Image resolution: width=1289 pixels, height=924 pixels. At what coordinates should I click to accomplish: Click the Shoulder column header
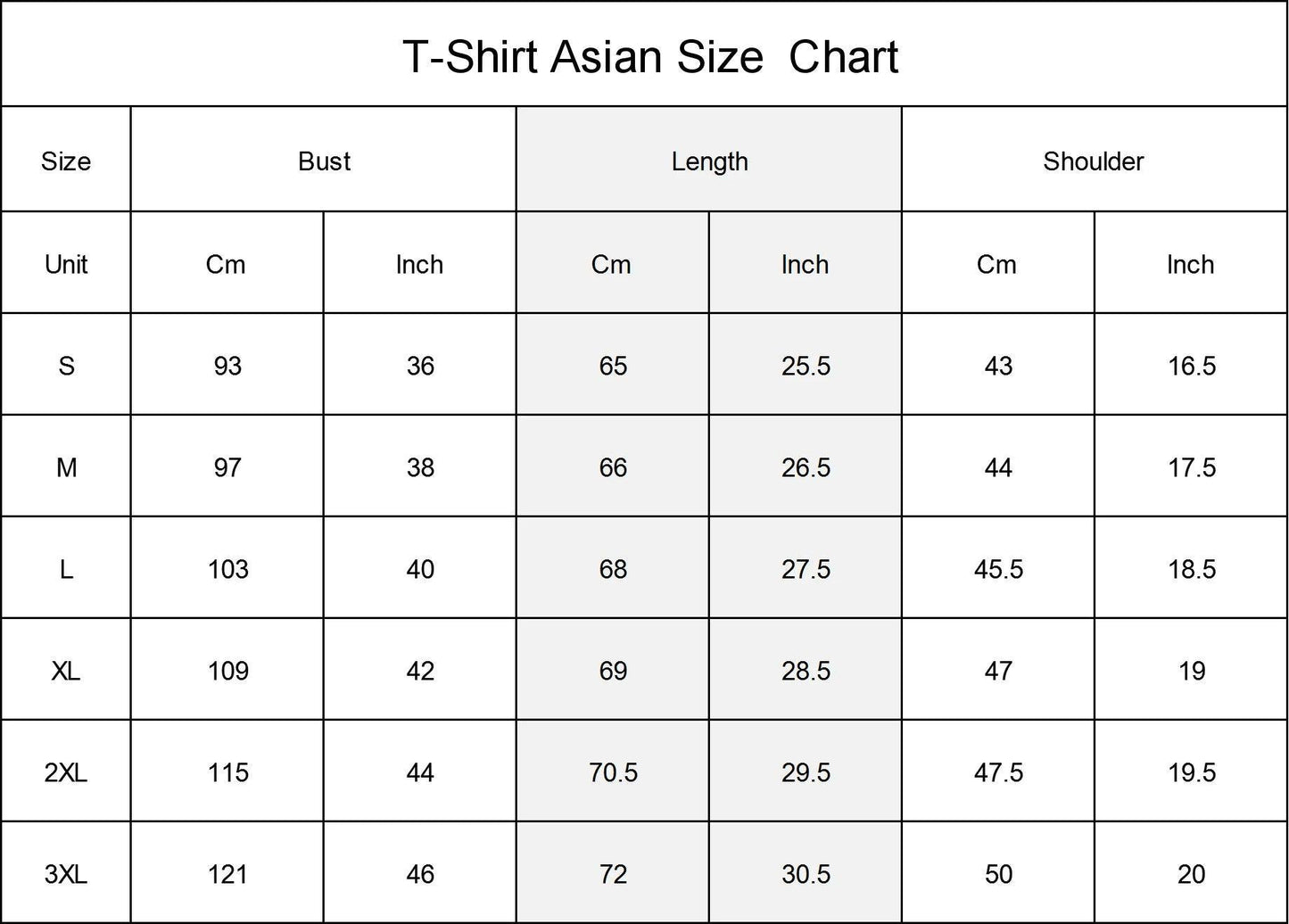1093,161
